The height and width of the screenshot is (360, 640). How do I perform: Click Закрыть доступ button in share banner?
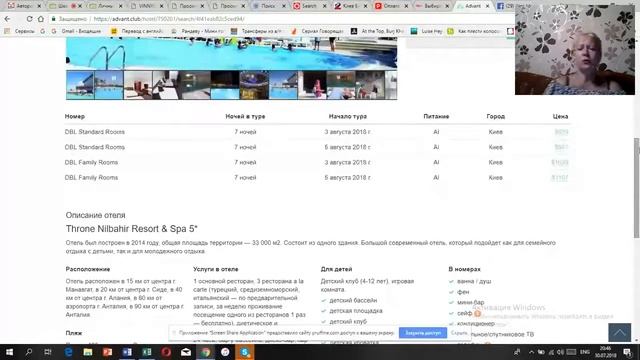click(423, 333)
